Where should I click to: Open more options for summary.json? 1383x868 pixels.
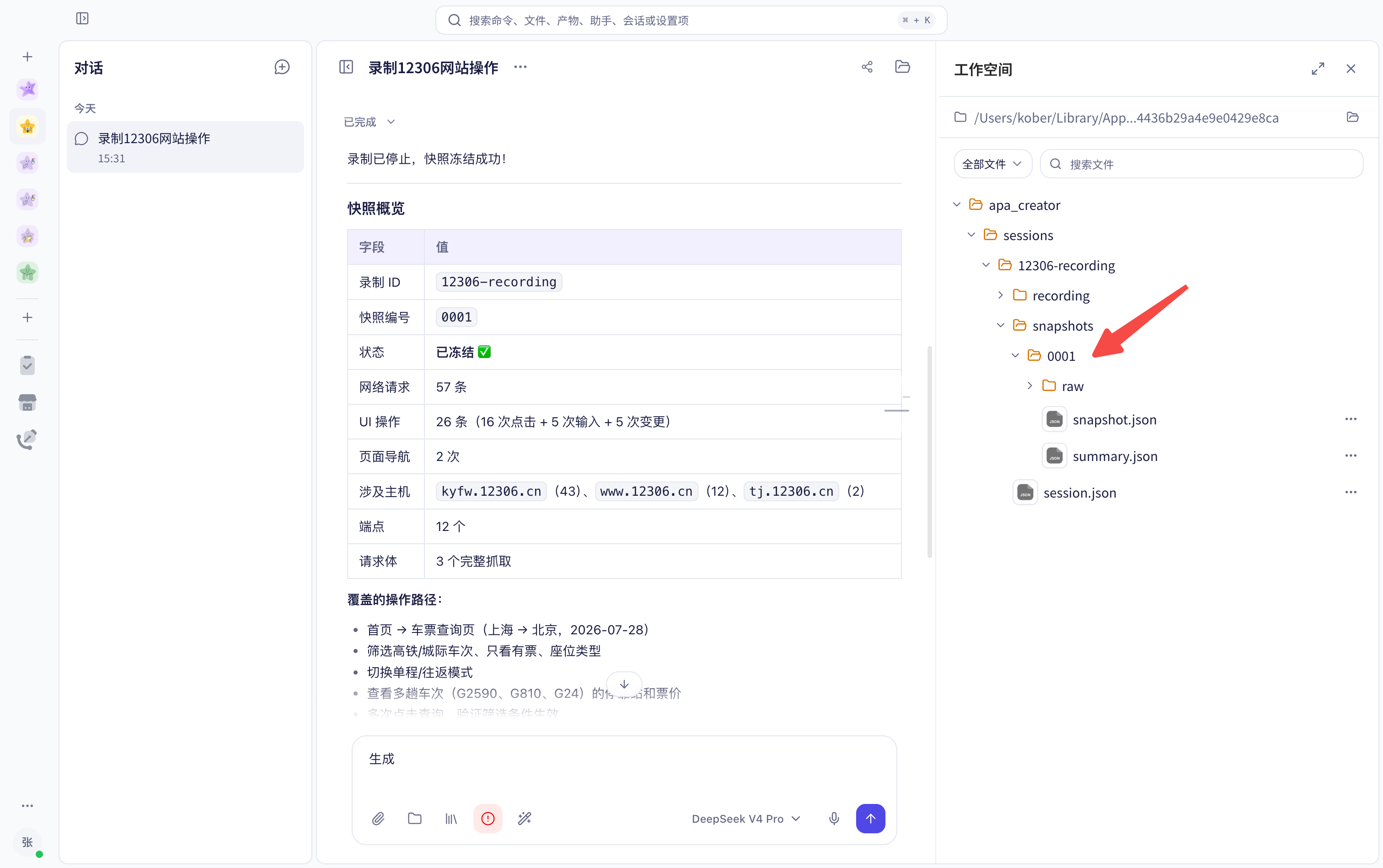(x=1350, y=456)
